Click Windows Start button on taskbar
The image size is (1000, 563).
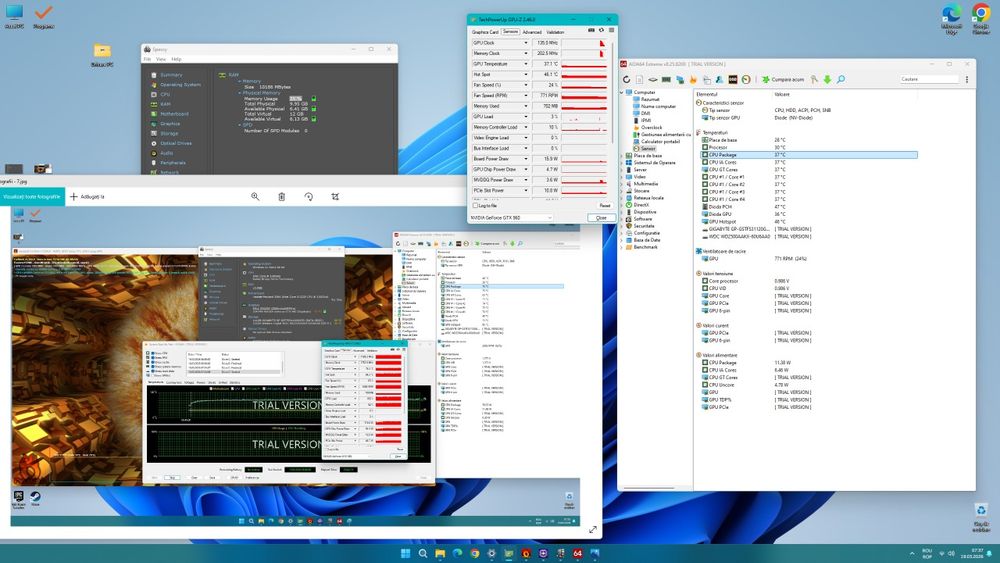[x=406, y=553]
